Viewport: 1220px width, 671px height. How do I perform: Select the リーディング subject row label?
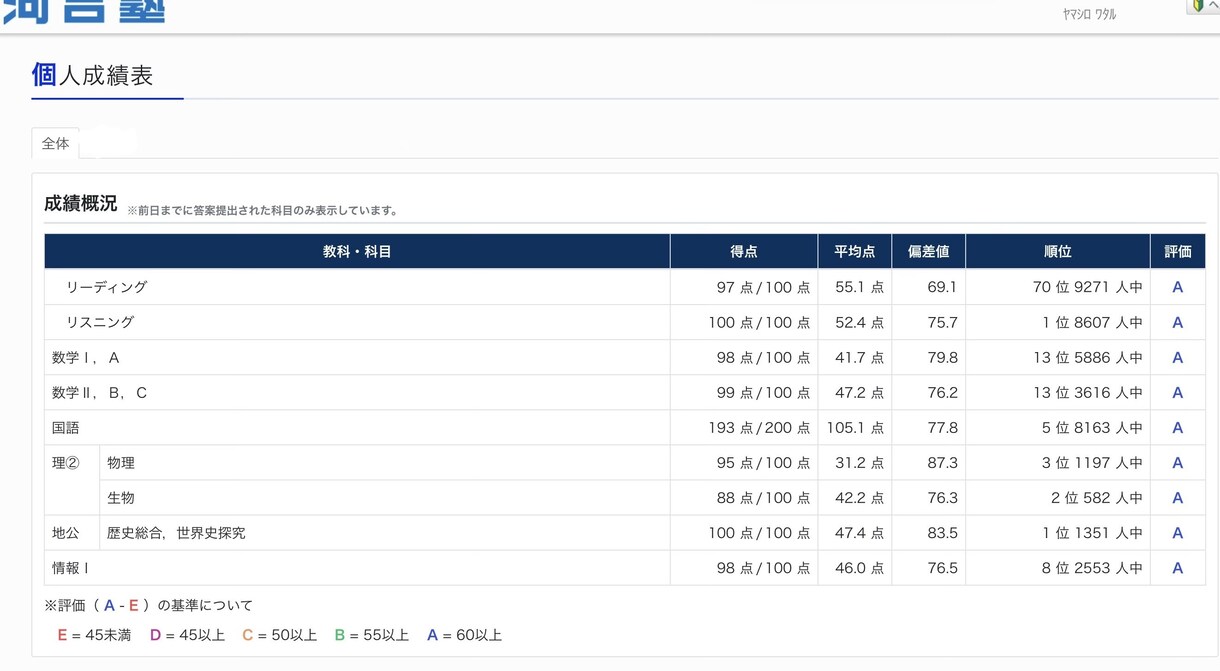click(106, 287)
